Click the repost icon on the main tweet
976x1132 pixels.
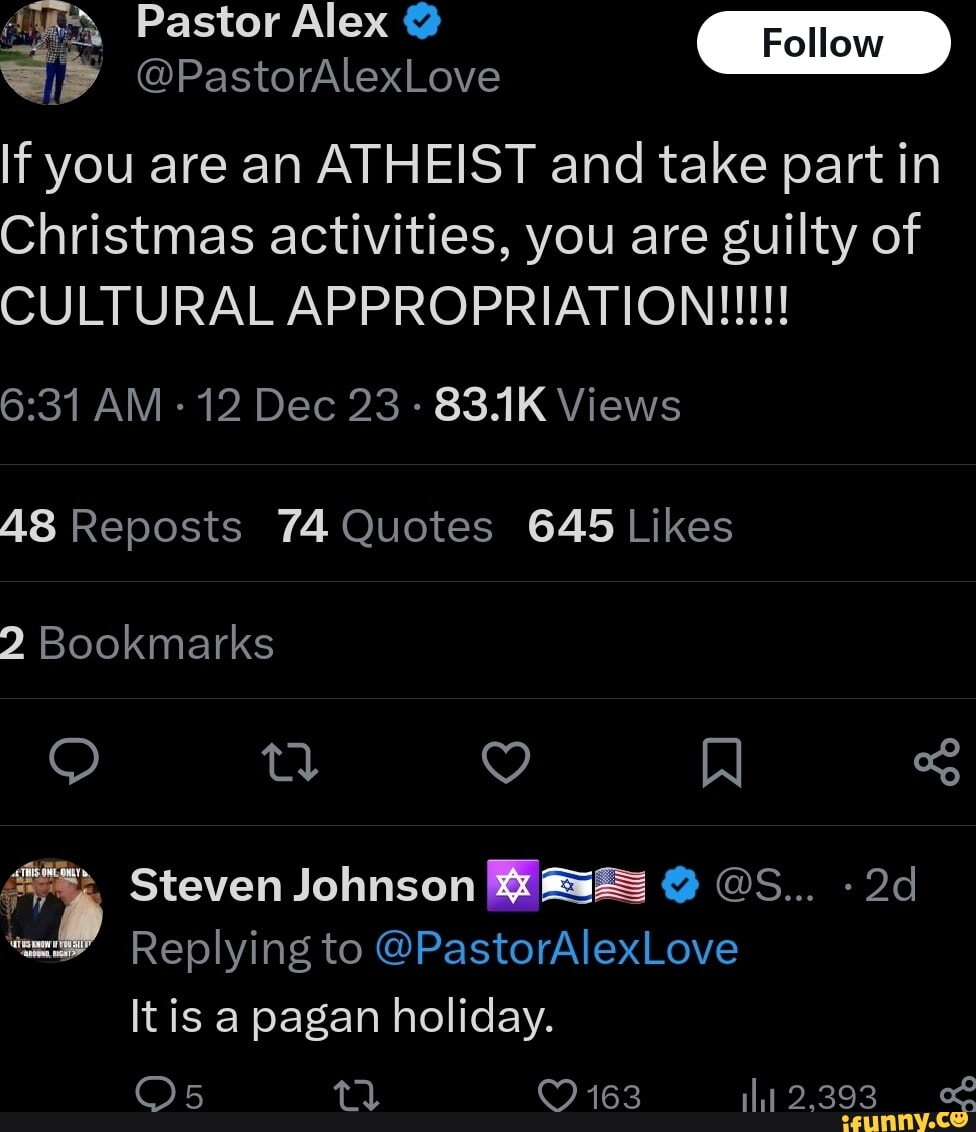coord(290,761)
